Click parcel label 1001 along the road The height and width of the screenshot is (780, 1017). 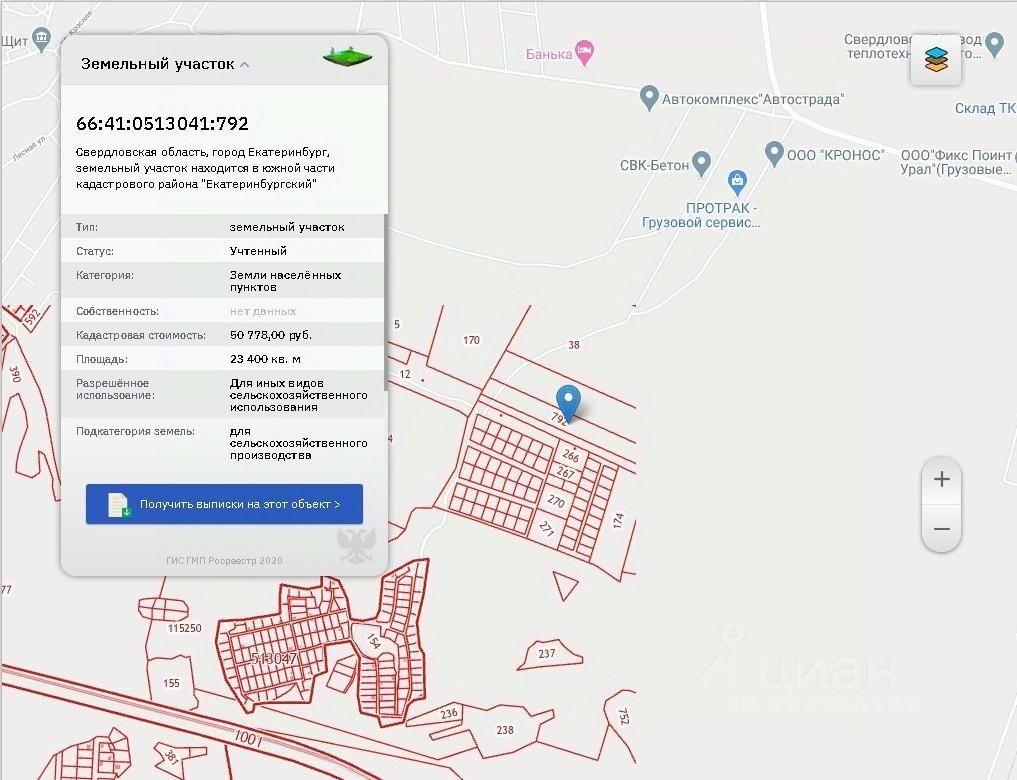tap(248, 738)
